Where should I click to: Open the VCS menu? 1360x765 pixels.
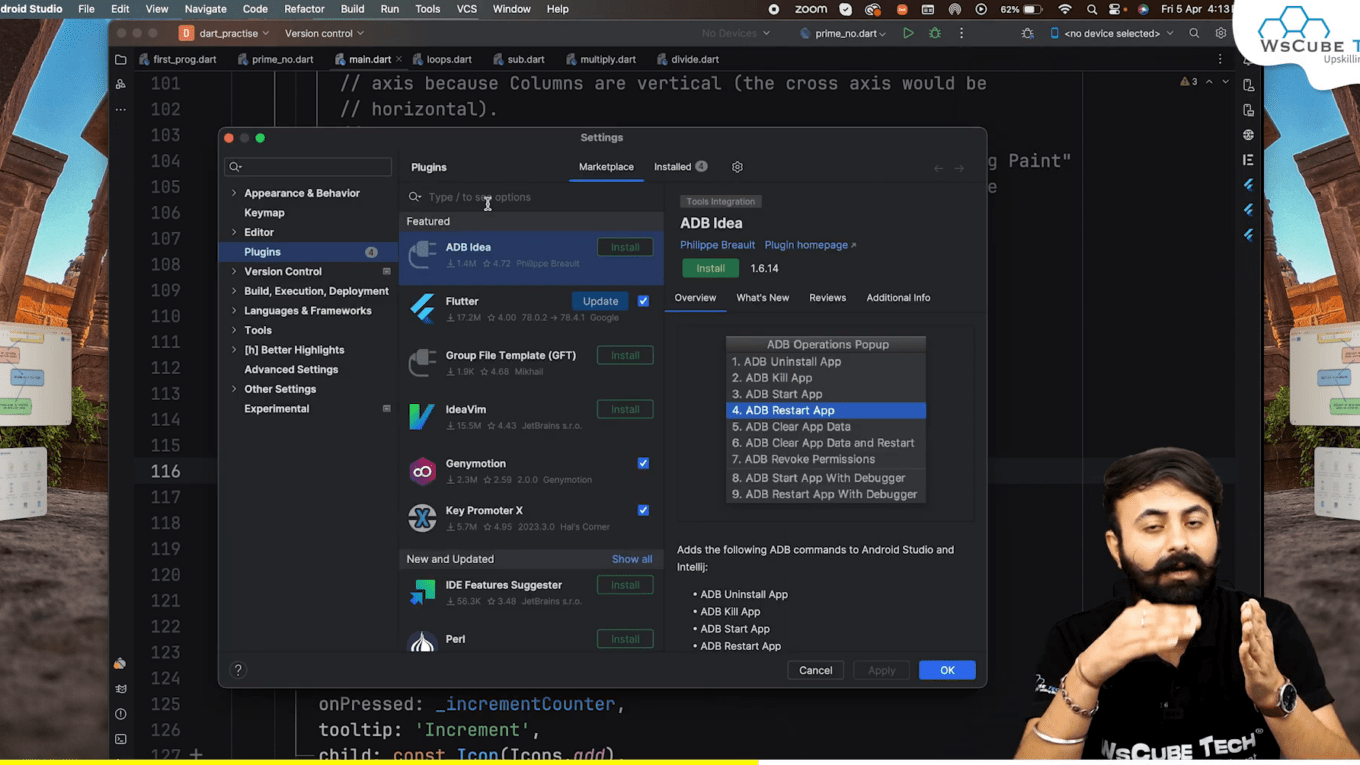click(467, 9)
